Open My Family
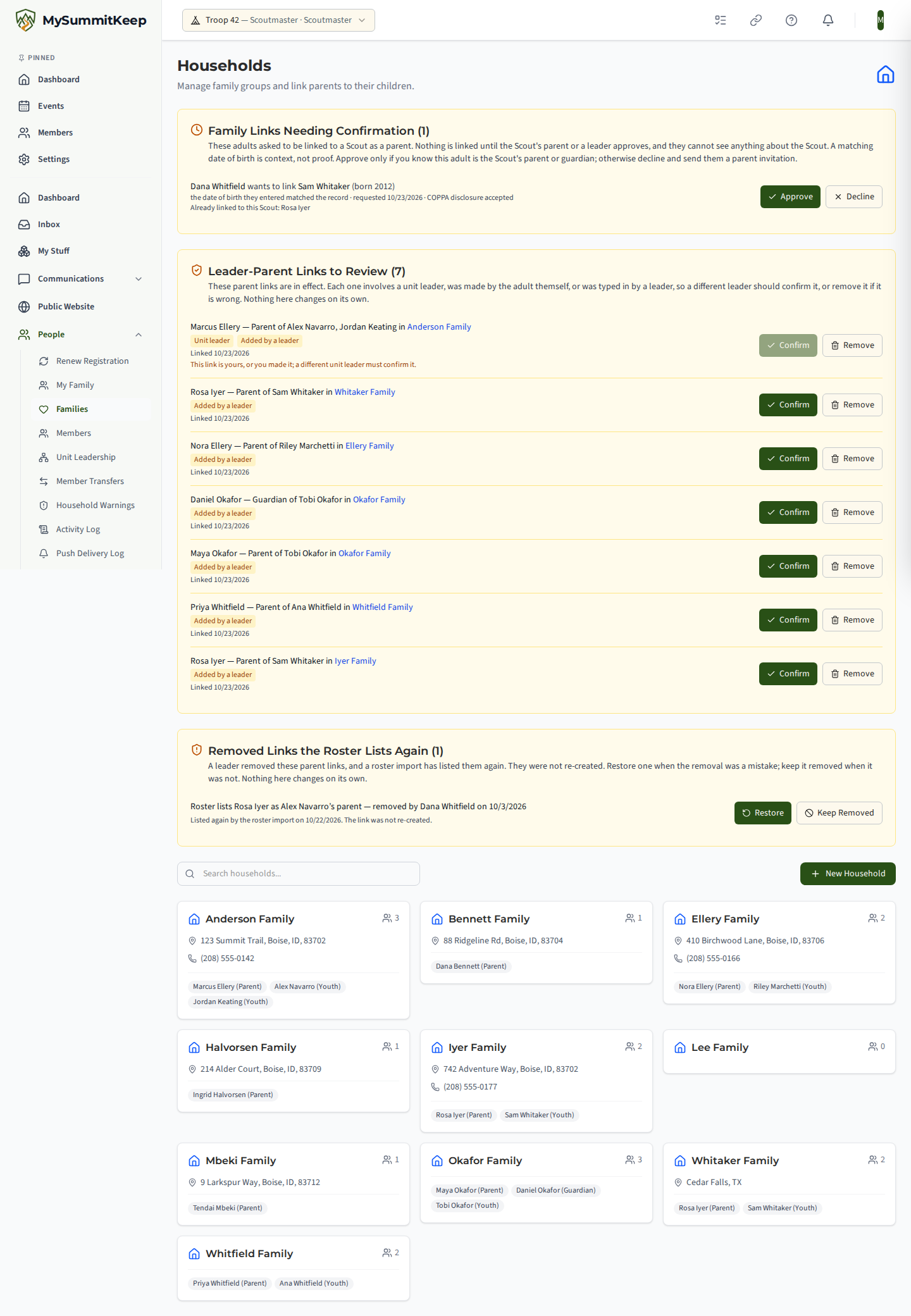Image resolution: width=911 pixels, height=1316 pixels. 91,385
